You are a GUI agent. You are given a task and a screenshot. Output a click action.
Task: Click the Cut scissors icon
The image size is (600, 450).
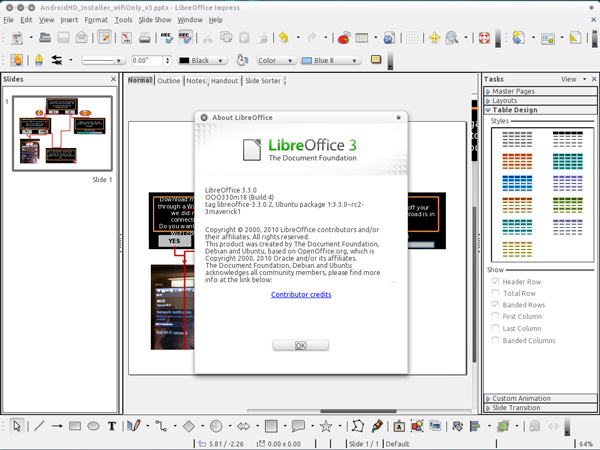pyautogui.click(x=207, y=38)
